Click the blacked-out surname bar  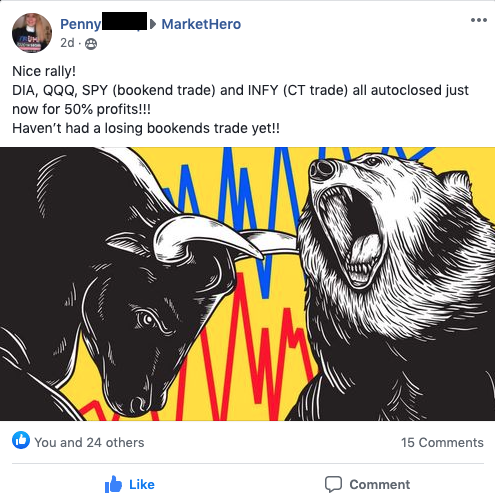pos(124,21)
